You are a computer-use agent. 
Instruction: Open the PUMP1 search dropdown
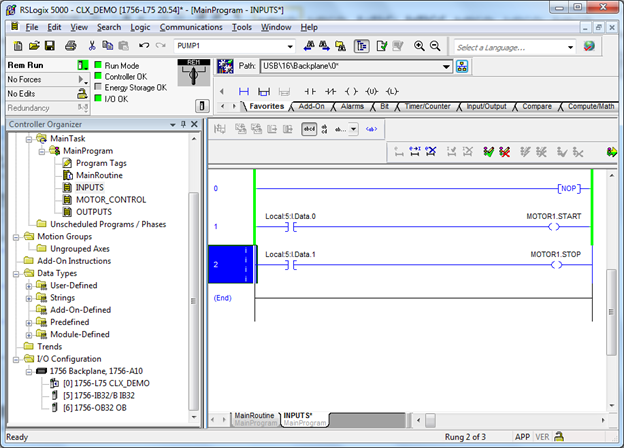click(x=290, y=47)
